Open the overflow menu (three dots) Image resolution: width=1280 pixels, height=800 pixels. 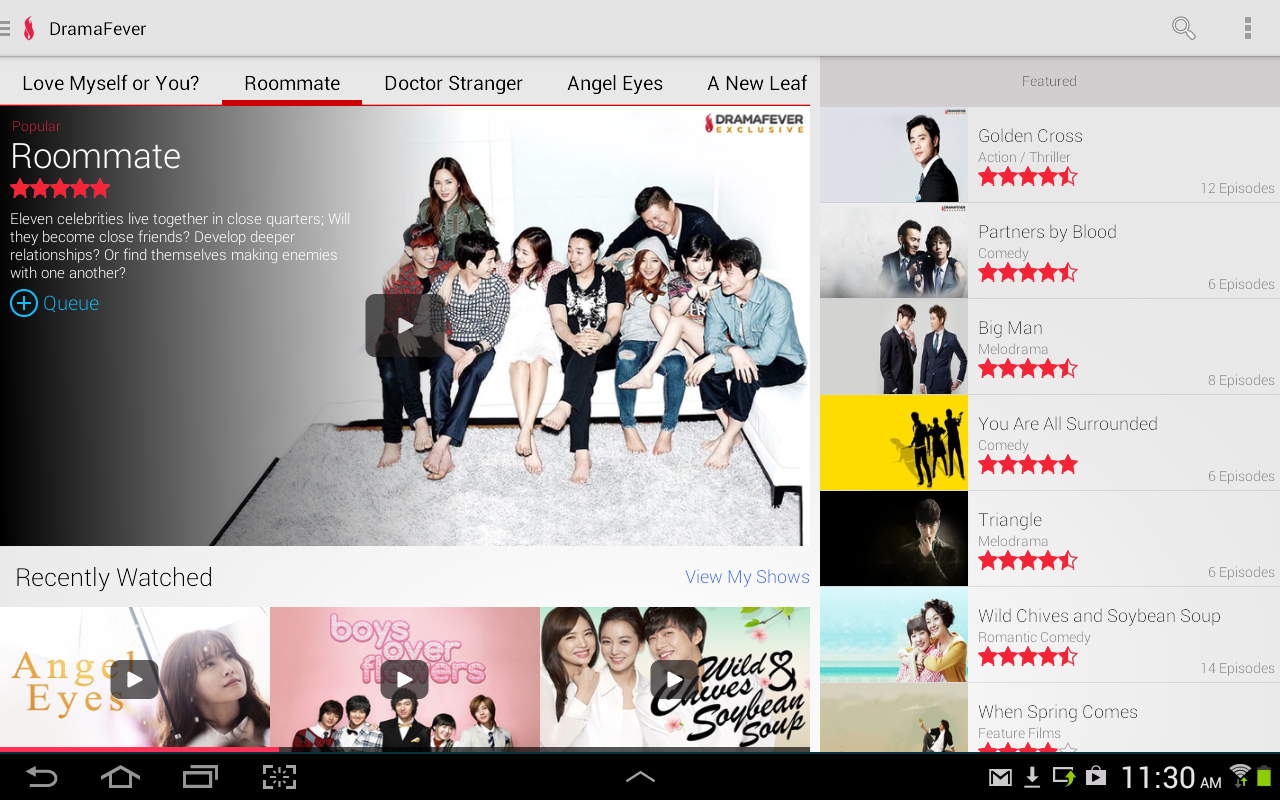point(1247,28)
